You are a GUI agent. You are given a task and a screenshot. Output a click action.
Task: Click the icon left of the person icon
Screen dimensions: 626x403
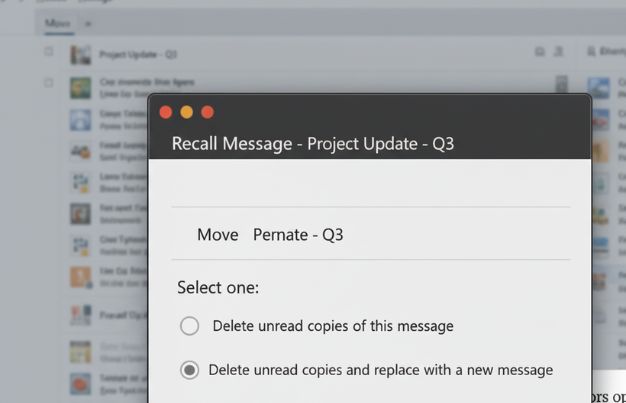click(540, 52)
